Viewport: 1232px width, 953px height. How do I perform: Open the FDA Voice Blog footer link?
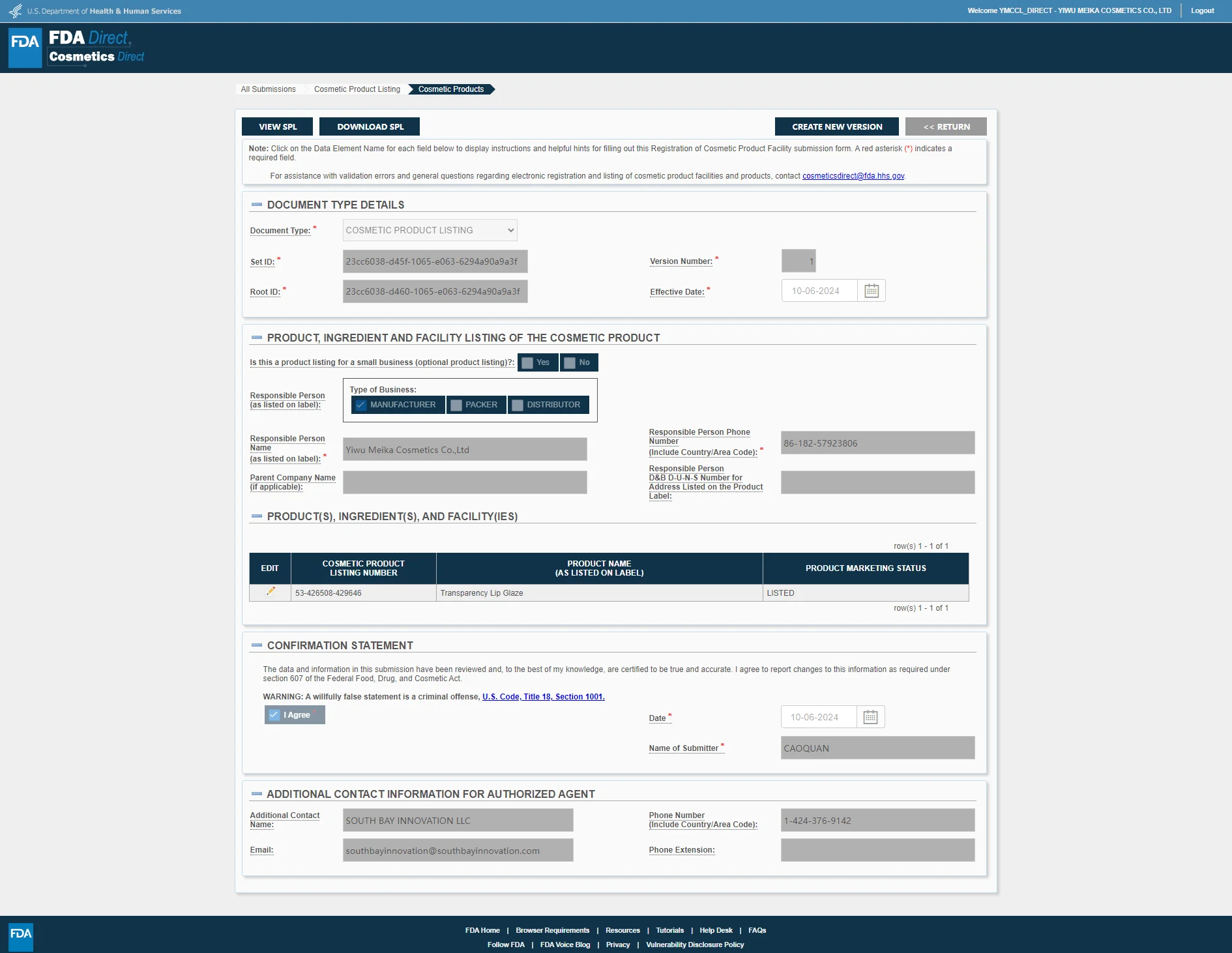coord(565,945)
